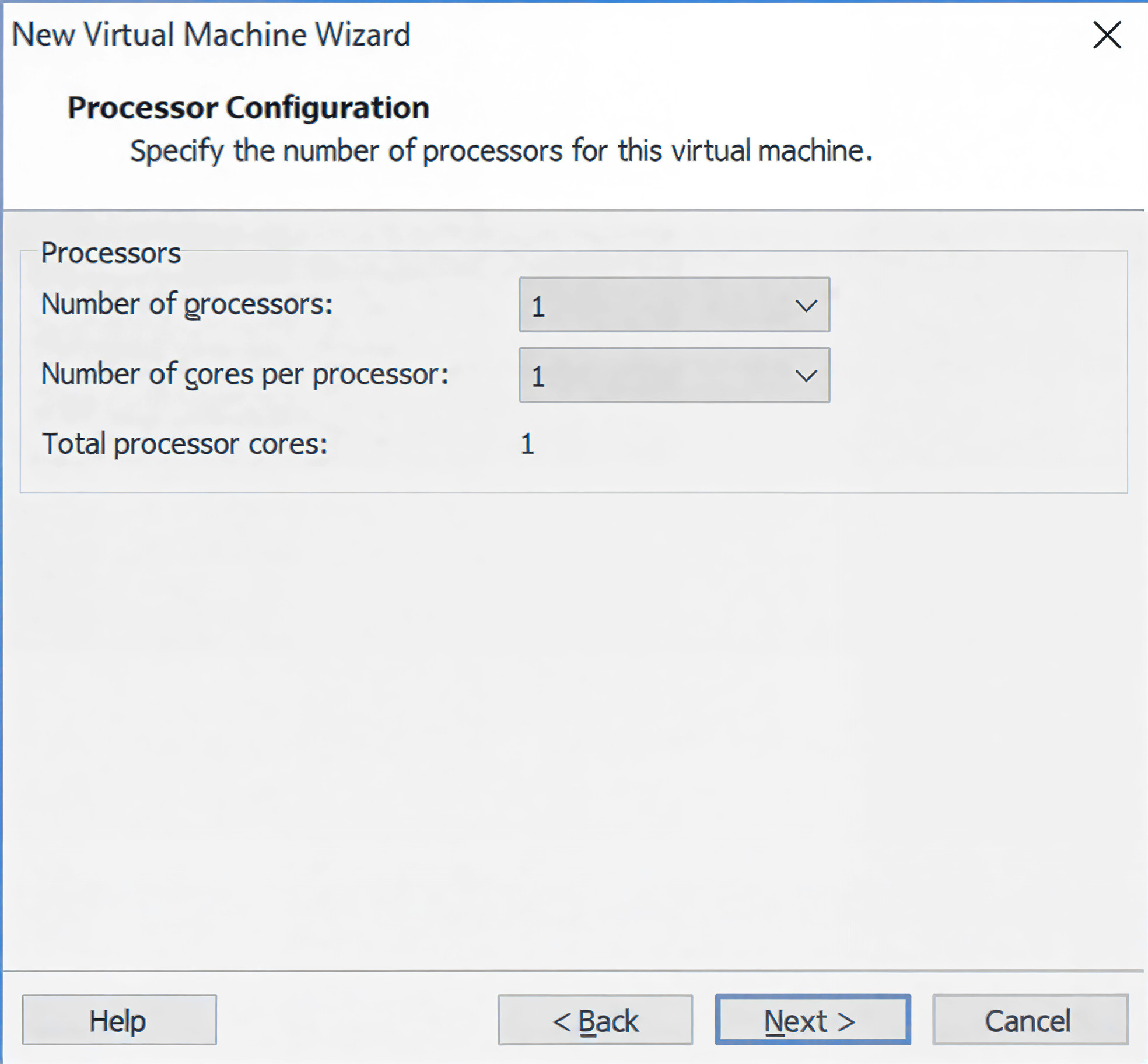The image size is (1148, 1064).
Task: Click the "Total processor cores:" label
Action: [184, 444]
